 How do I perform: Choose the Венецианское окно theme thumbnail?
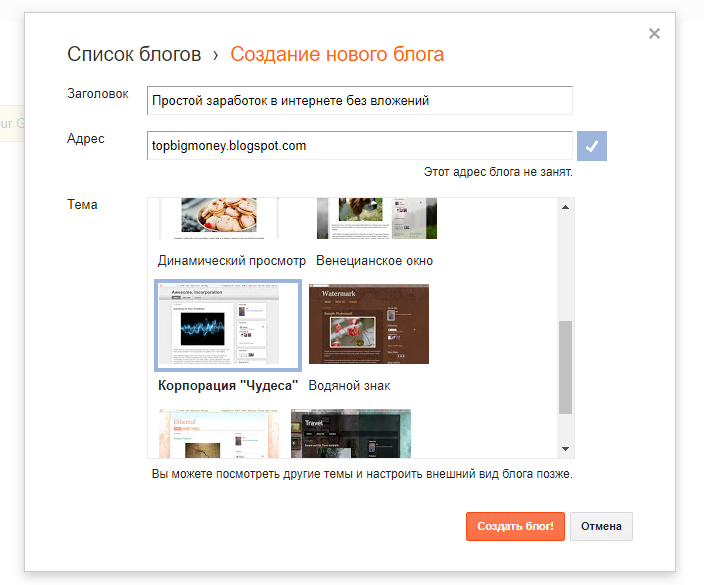pos(376,218)
